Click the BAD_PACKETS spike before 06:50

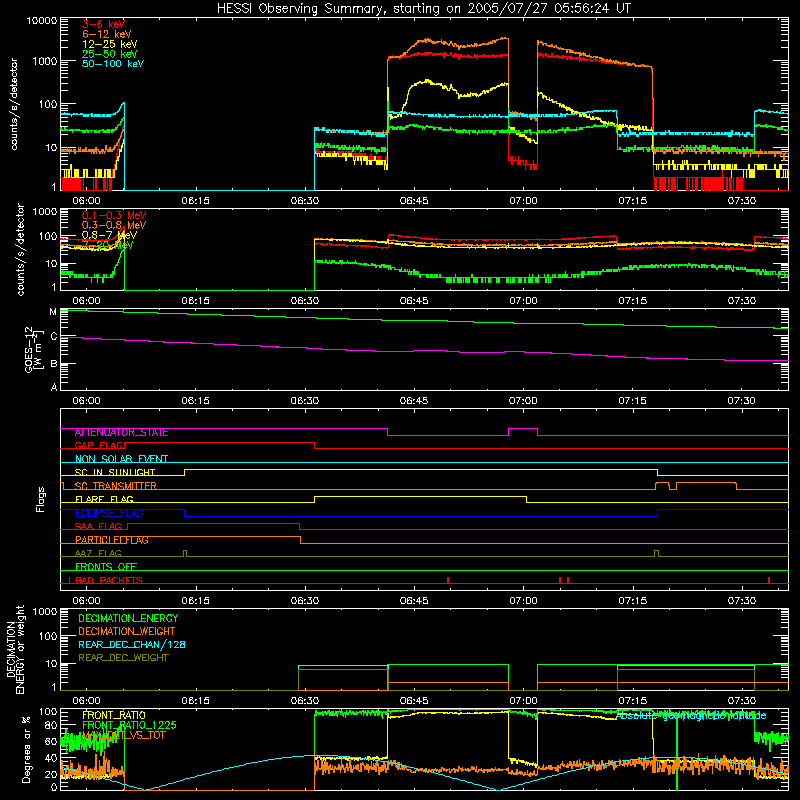tap(447, 580)
